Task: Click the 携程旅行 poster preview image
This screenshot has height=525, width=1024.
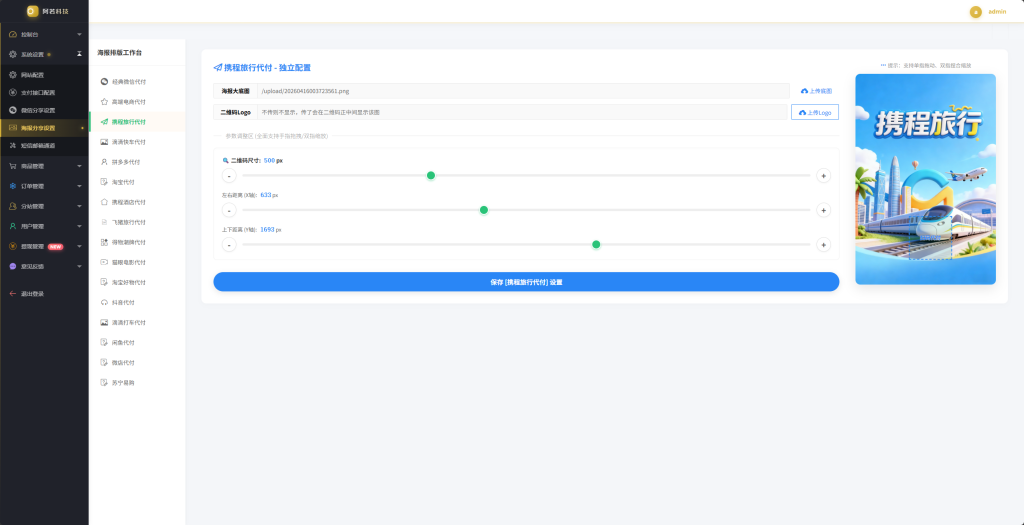Action: (925, 179)
